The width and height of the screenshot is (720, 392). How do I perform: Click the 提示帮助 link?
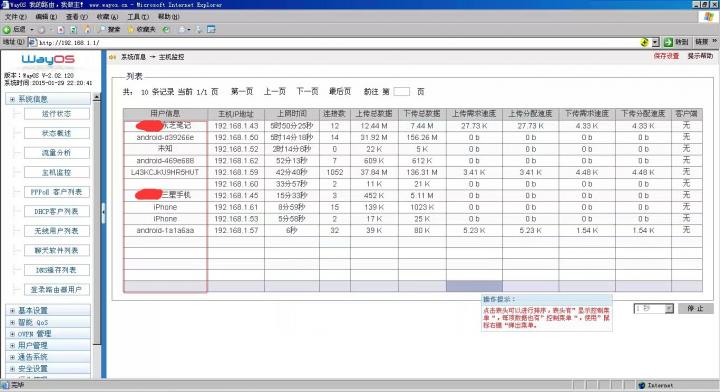click(700, 56)
